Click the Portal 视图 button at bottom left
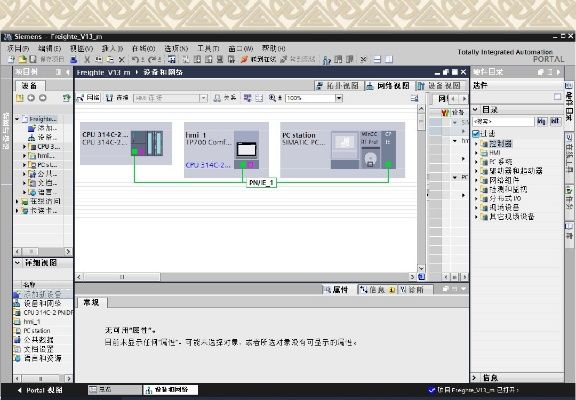The height and width of the screenshot is (400, 576). [40, 390]
